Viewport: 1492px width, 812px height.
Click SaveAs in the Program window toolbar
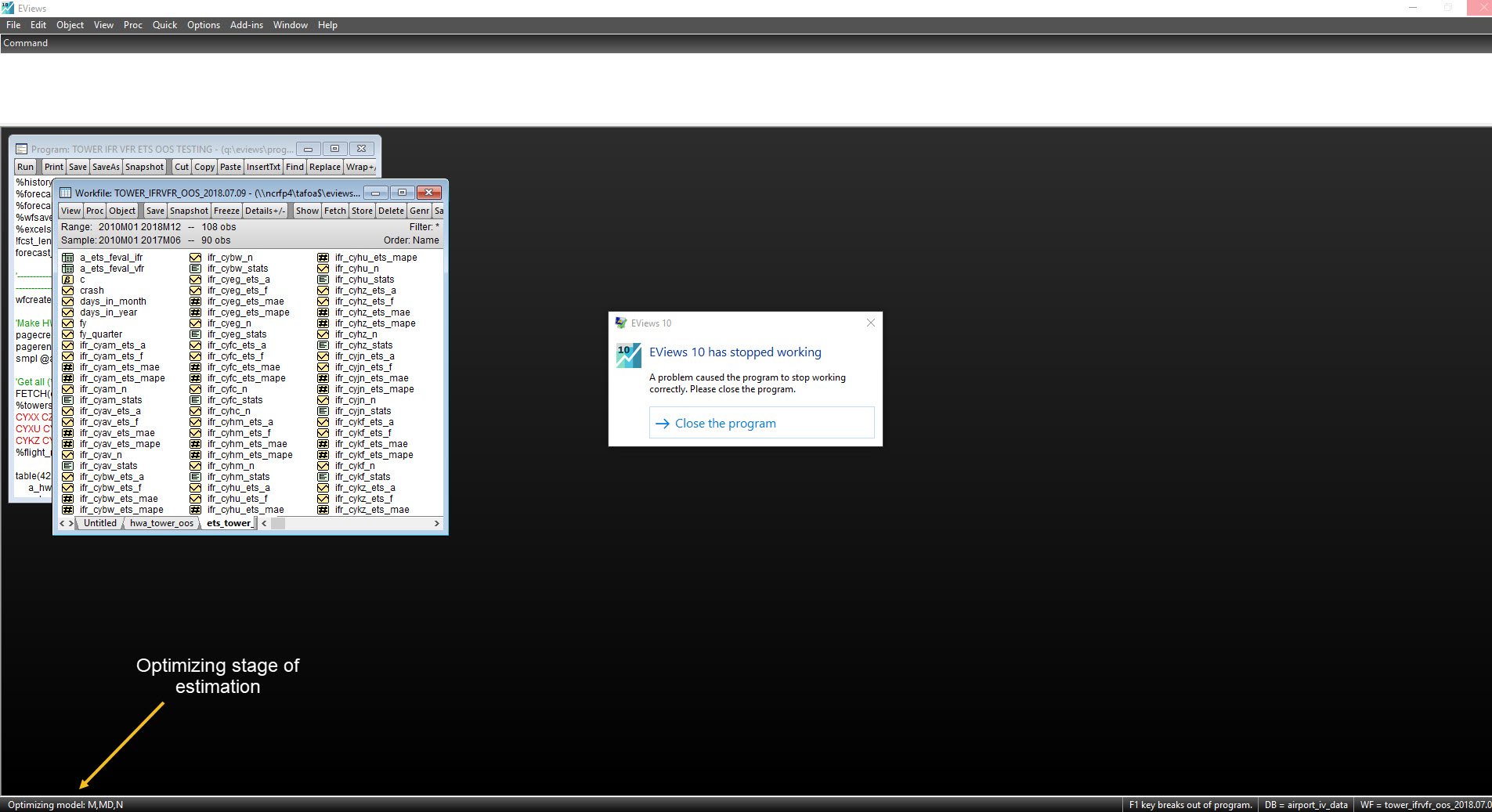[x=106, y=167]
